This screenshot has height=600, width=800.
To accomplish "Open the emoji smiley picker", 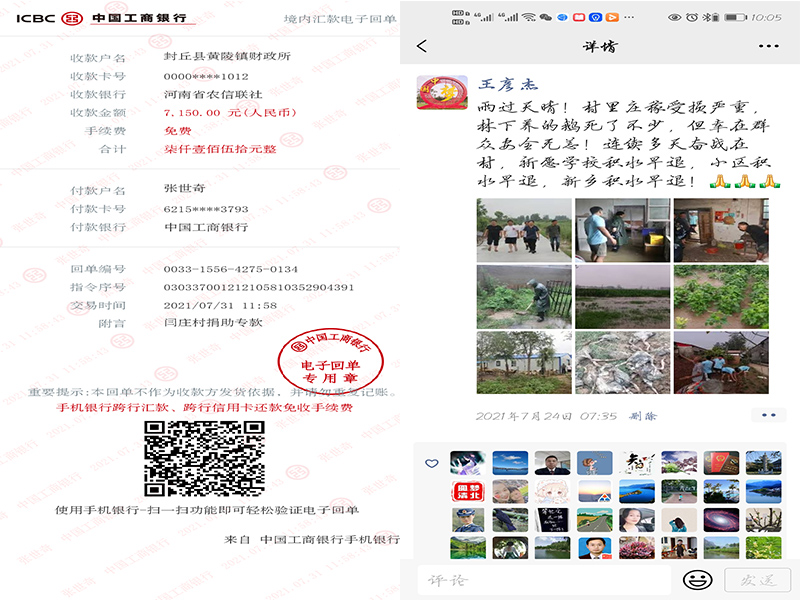I will 697,580.
